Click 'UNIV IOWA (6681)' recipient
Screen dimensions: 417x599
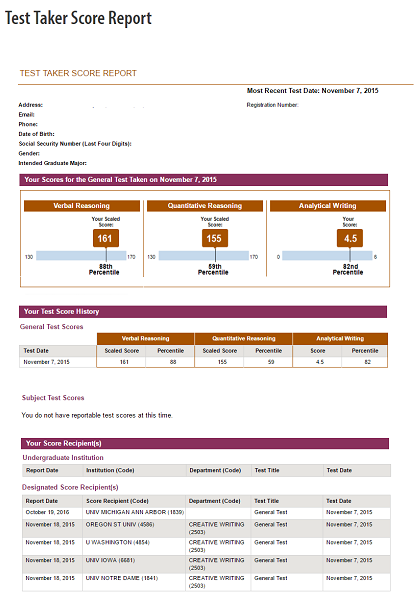[x=110, y=560]
